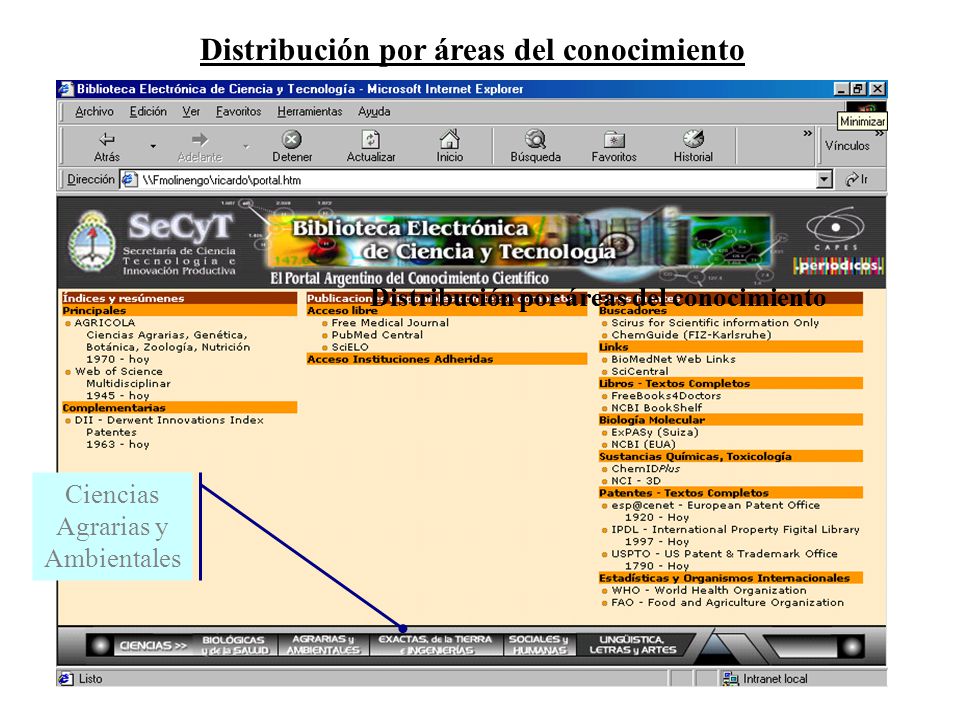Open the Favoritos folder toolbar icon
This screenshot has width=960, height=720.
point(613,140)
